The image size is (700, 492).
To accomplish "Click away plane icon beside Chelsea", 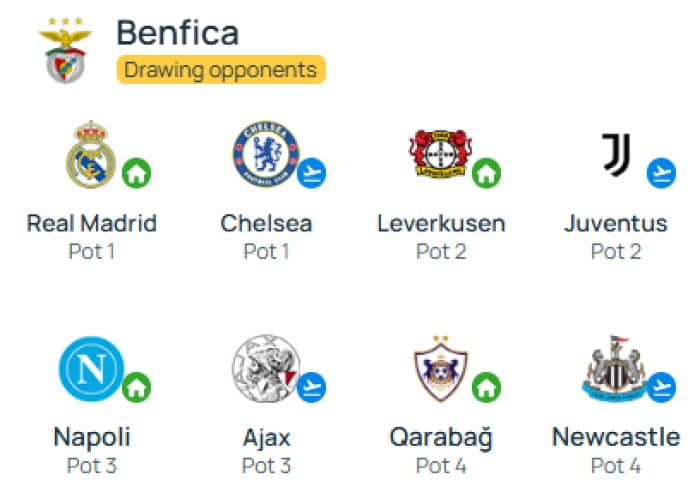I will 312,173.
